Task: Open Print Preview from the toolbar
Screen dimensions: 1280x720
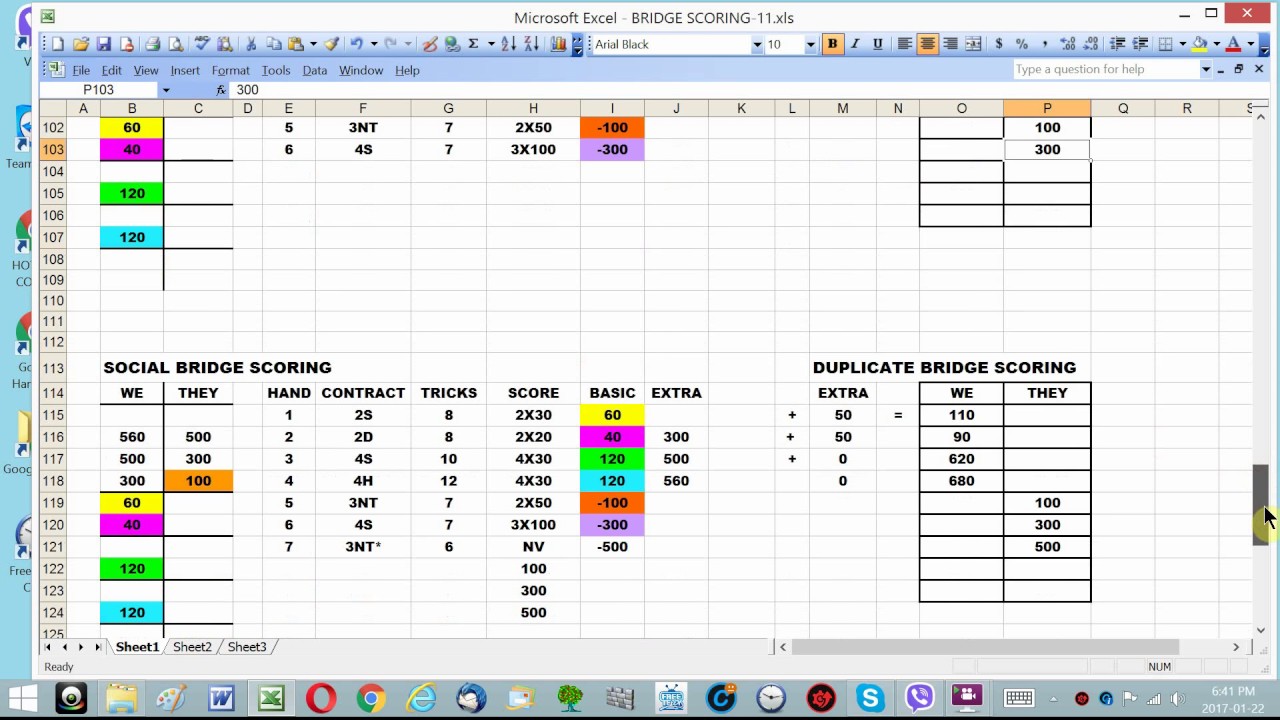Action: 176,44
